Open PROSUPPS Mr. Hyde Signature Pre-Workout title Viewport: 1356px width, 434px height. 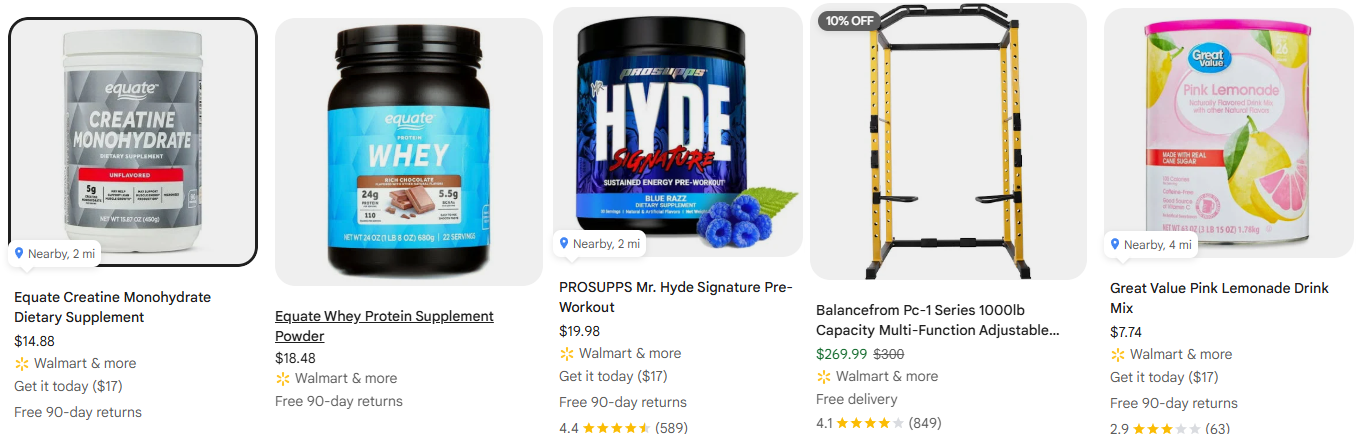pos(675,297)
